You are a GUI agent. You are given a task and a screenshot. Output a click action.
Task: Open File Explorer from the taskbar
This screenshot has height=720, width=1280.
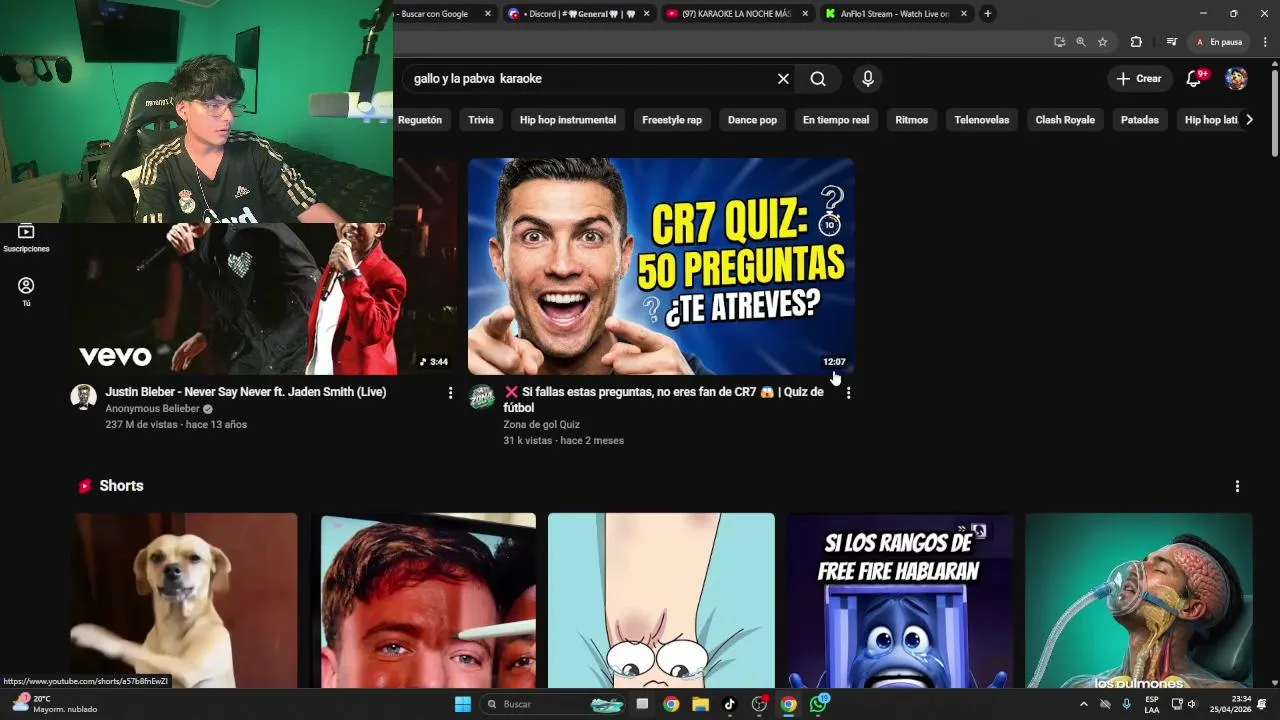tap(700, 704)
